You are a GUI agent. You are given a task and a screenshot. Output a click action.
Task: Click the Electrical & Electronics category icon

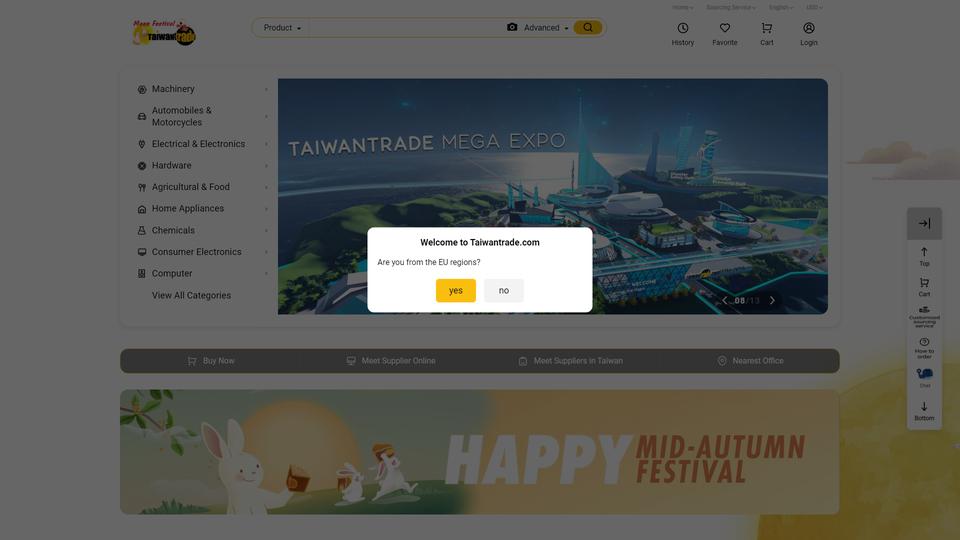click(142, 144)
